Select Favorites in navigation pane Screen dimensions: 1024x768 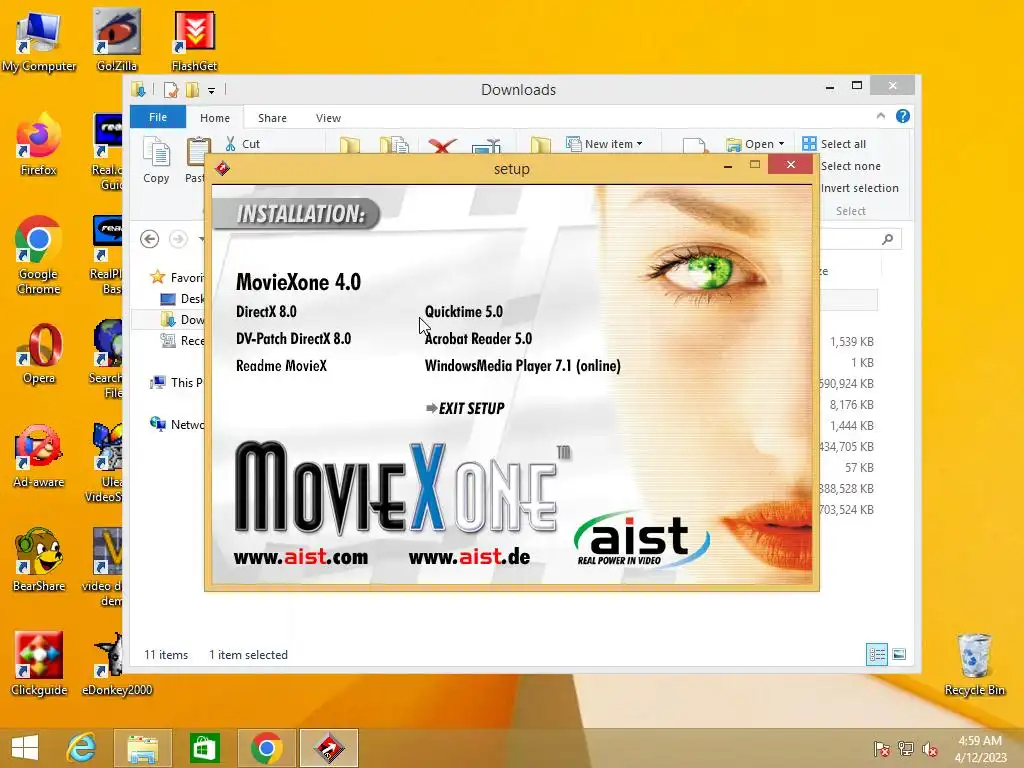[176, 278]
